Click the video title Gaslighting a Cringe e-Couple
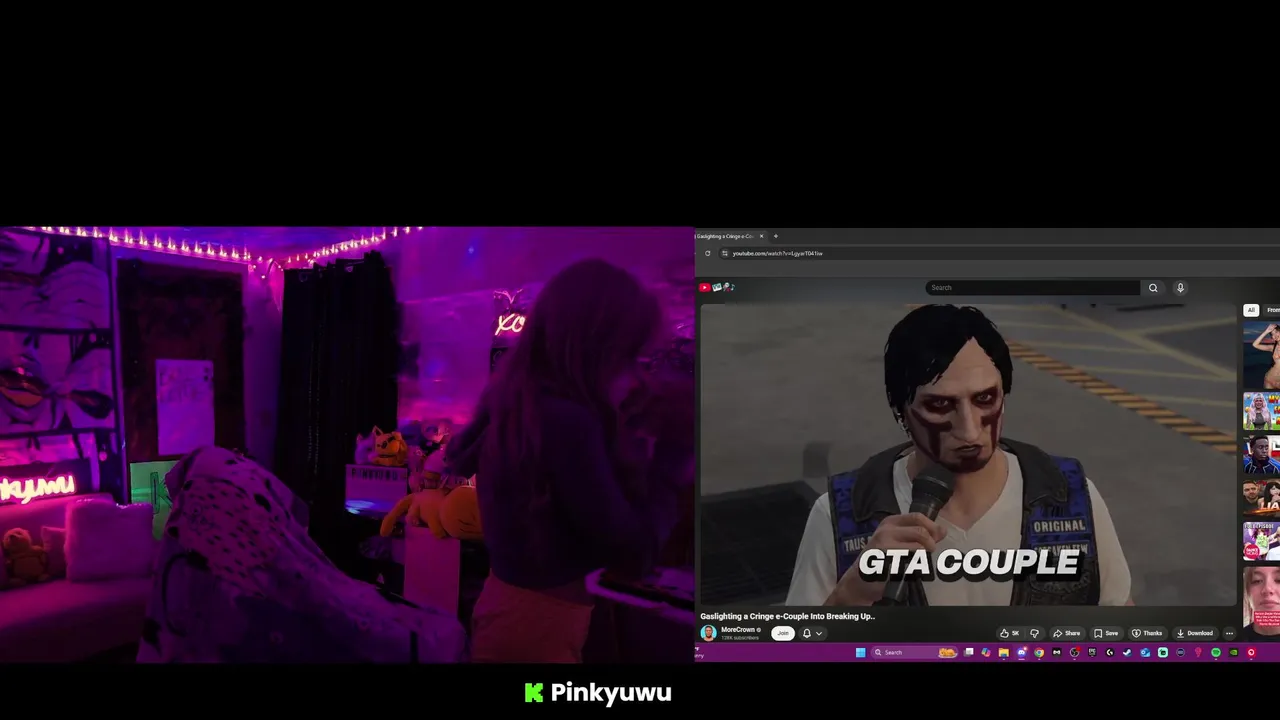 coord(787,616)
